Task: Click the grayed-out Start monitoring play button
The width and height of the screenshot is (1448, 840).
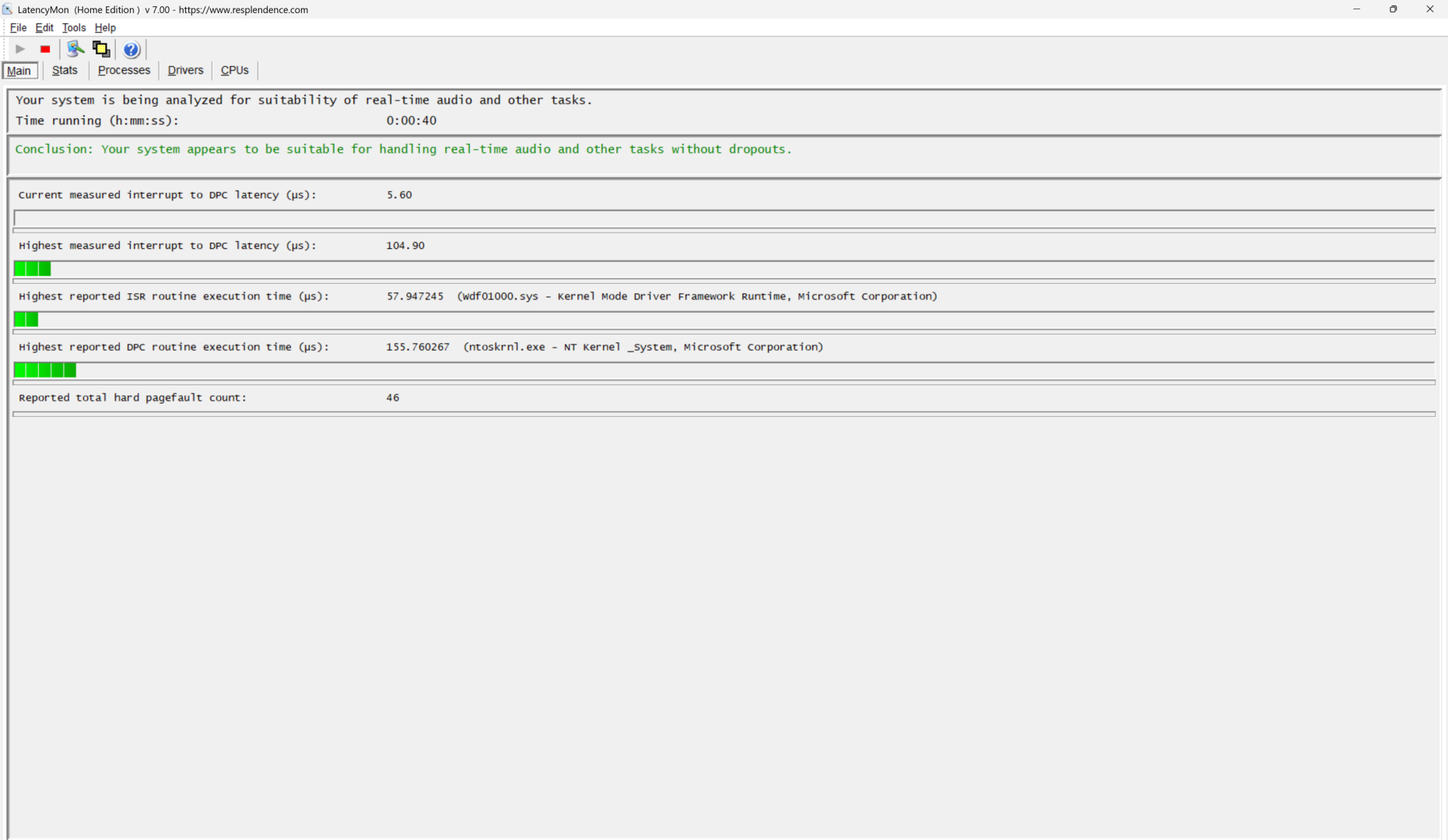Action: pos(20,49)
